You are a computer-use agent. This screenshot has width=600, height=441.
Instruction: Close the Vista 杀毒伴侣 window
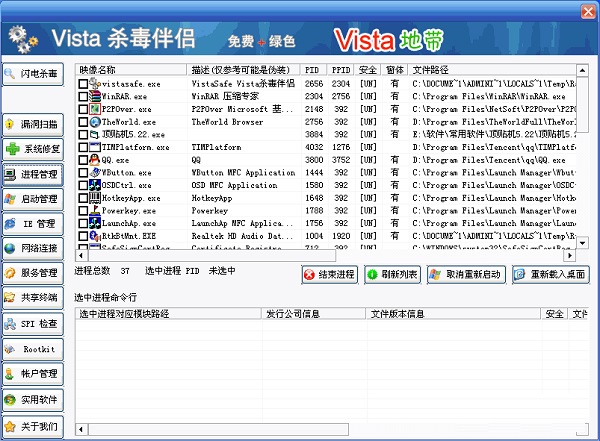[x=588, y=11]
